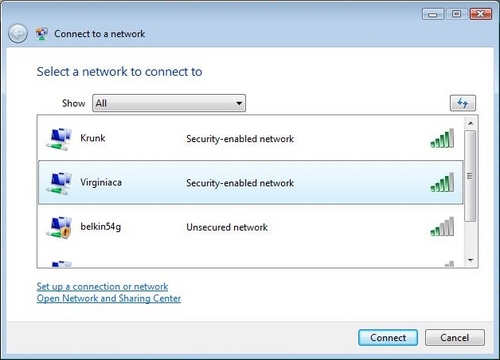Select the Krunk network entry
This screenshot has width=500, height=360.
click(251, 138)
